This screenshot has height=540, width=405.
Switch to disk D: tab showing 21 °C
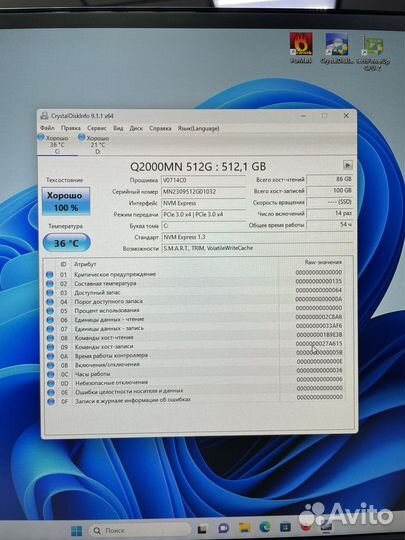[x=98, y=144]
